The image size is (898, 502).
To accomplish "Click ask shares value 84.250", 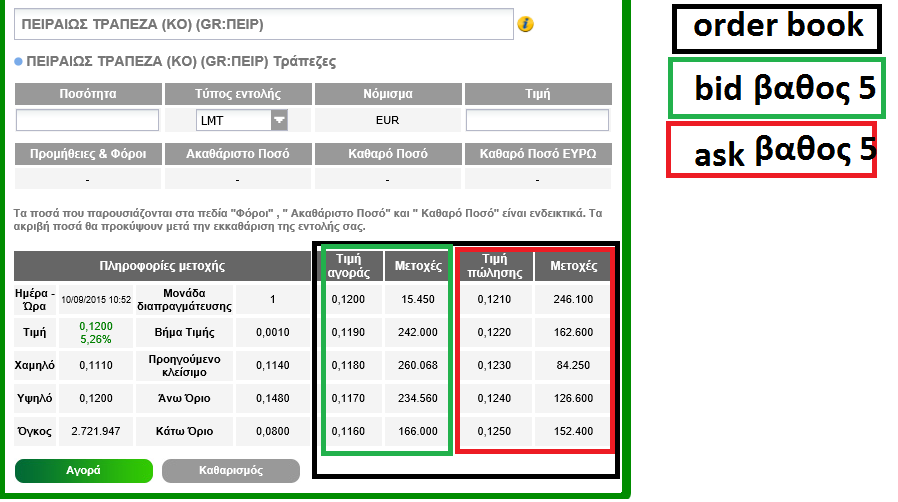I will (x=573, y=365).
